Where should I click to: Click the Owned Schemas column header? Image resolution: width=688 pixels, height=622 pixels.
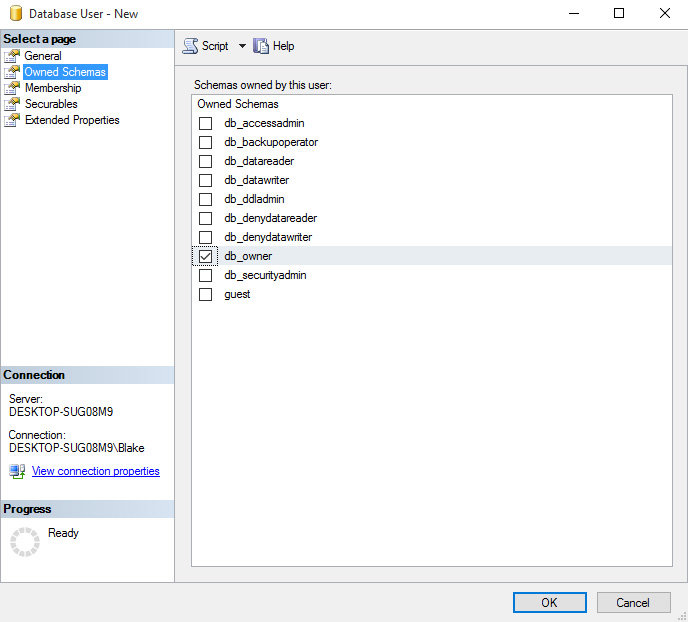238,104
